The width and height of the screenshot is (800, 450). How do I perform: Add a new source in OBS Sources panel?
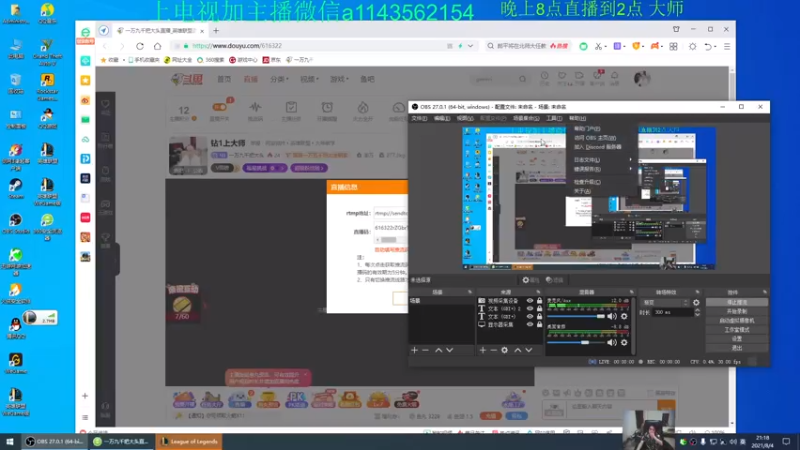click(483, 350)
